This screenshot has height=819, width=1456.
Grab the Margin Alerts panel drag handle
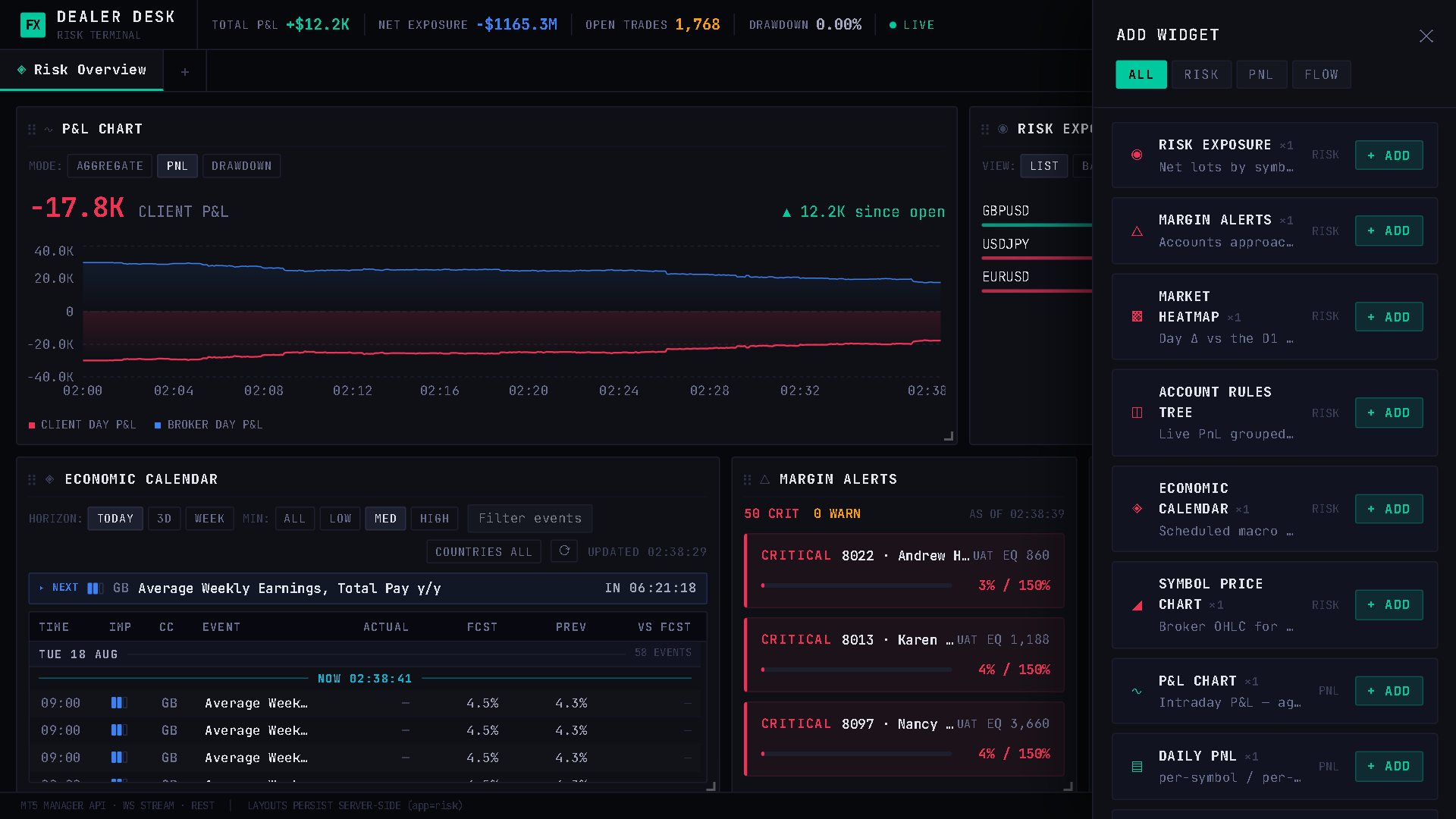[x=747, y=480]
